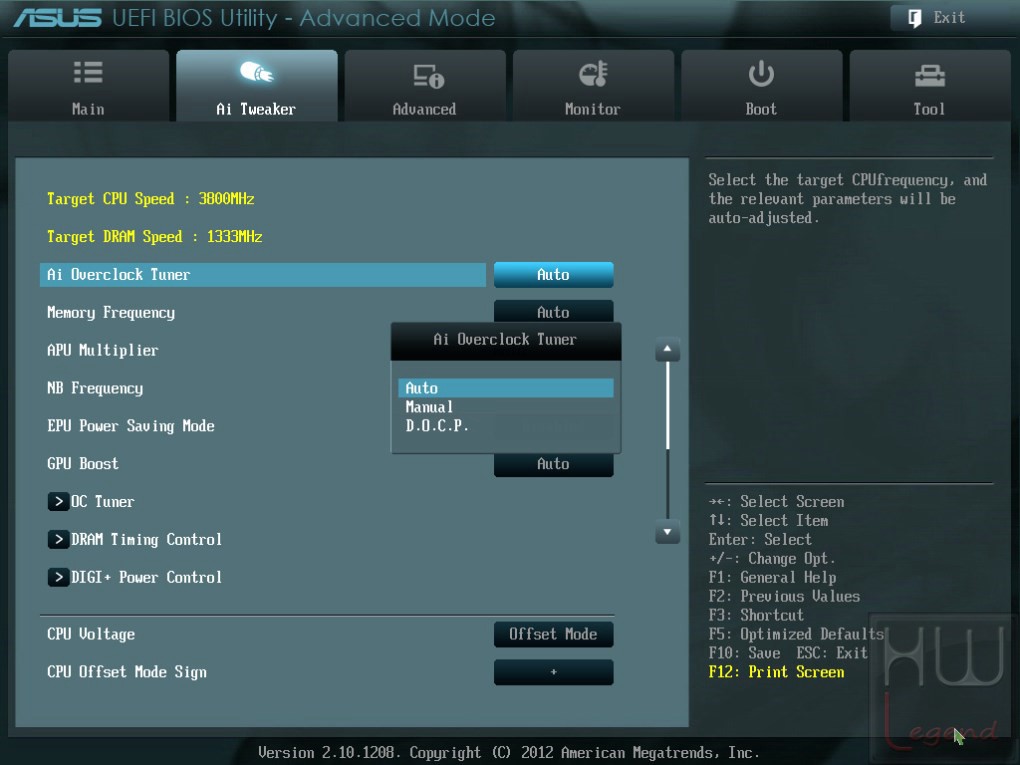Open the Main tab label
This screenshot has width=1020, height=765.
(x=88, y=109)
